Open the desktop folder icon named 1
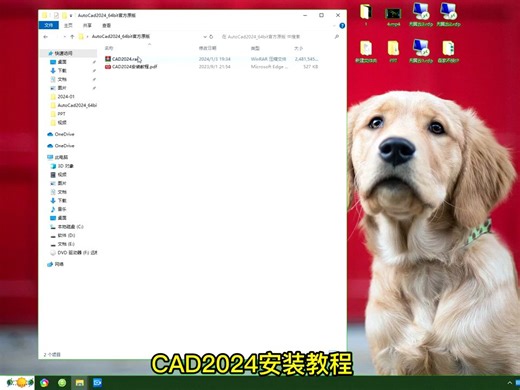520x390 pixels. click(366, 14)
